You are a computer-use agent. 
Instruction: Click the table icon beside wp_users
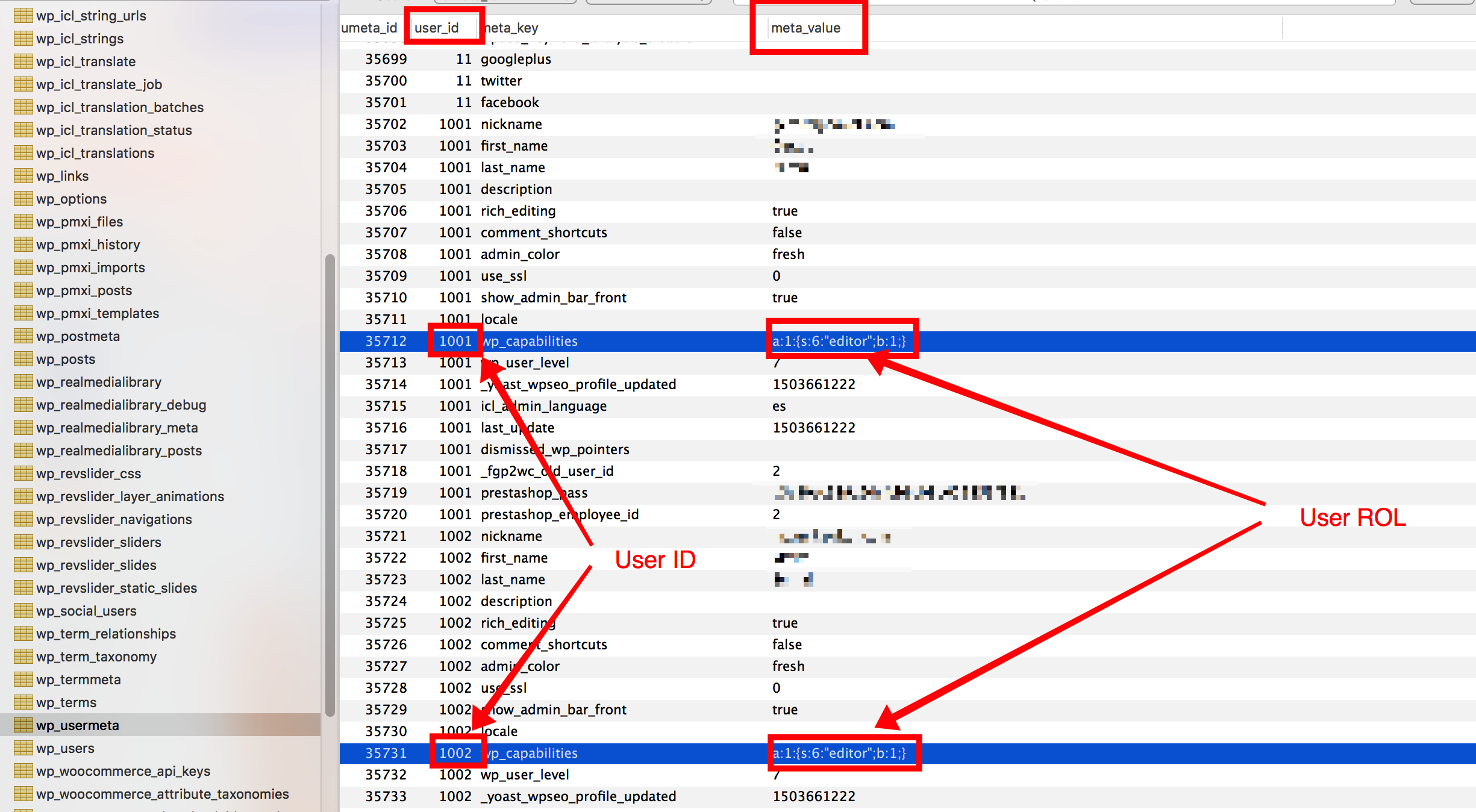23,748
